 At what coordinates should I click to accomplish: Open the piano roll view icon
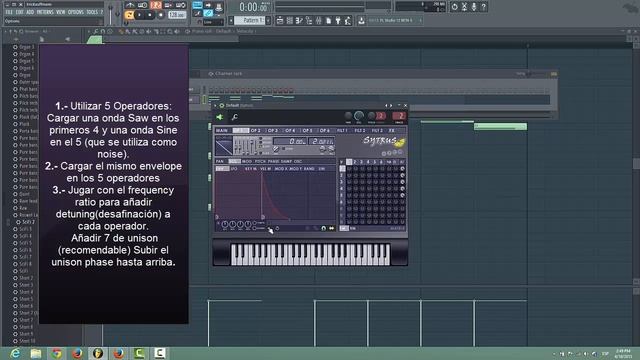(299, 20)
